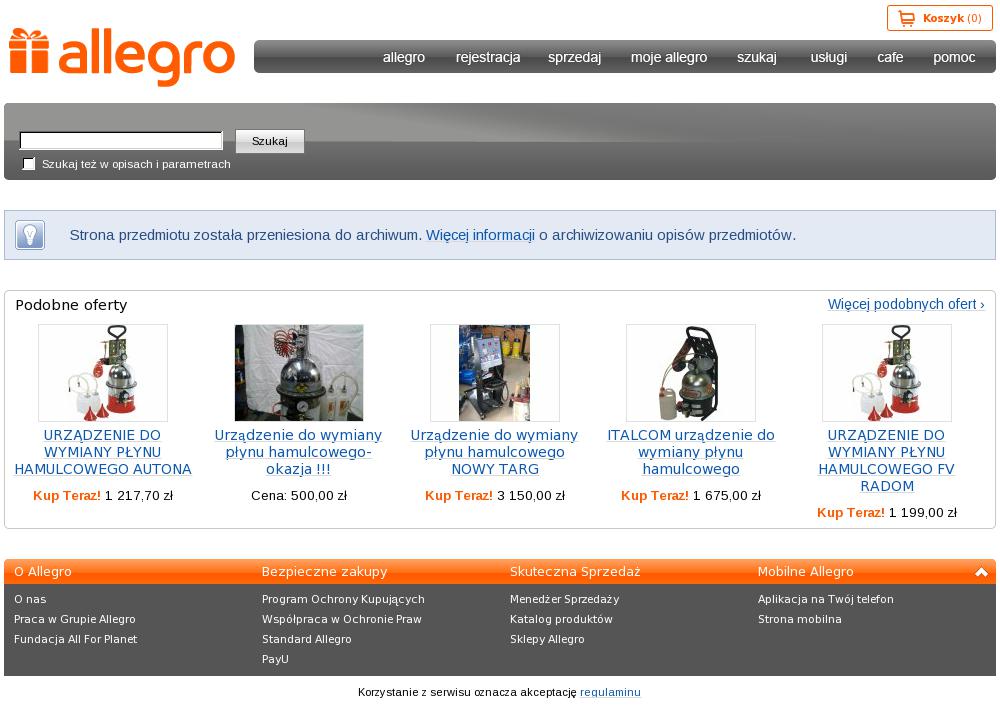The height and width of the screenshot is (712, 1000).
Task: View the ITALCOM device thumbnail
Action: tap(691, 373)
